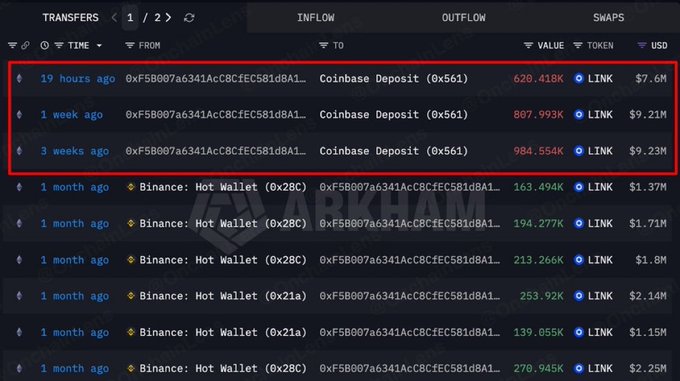The image size is (680, 381).
Task: Select the total pages number 2
Action: (157, 18)
